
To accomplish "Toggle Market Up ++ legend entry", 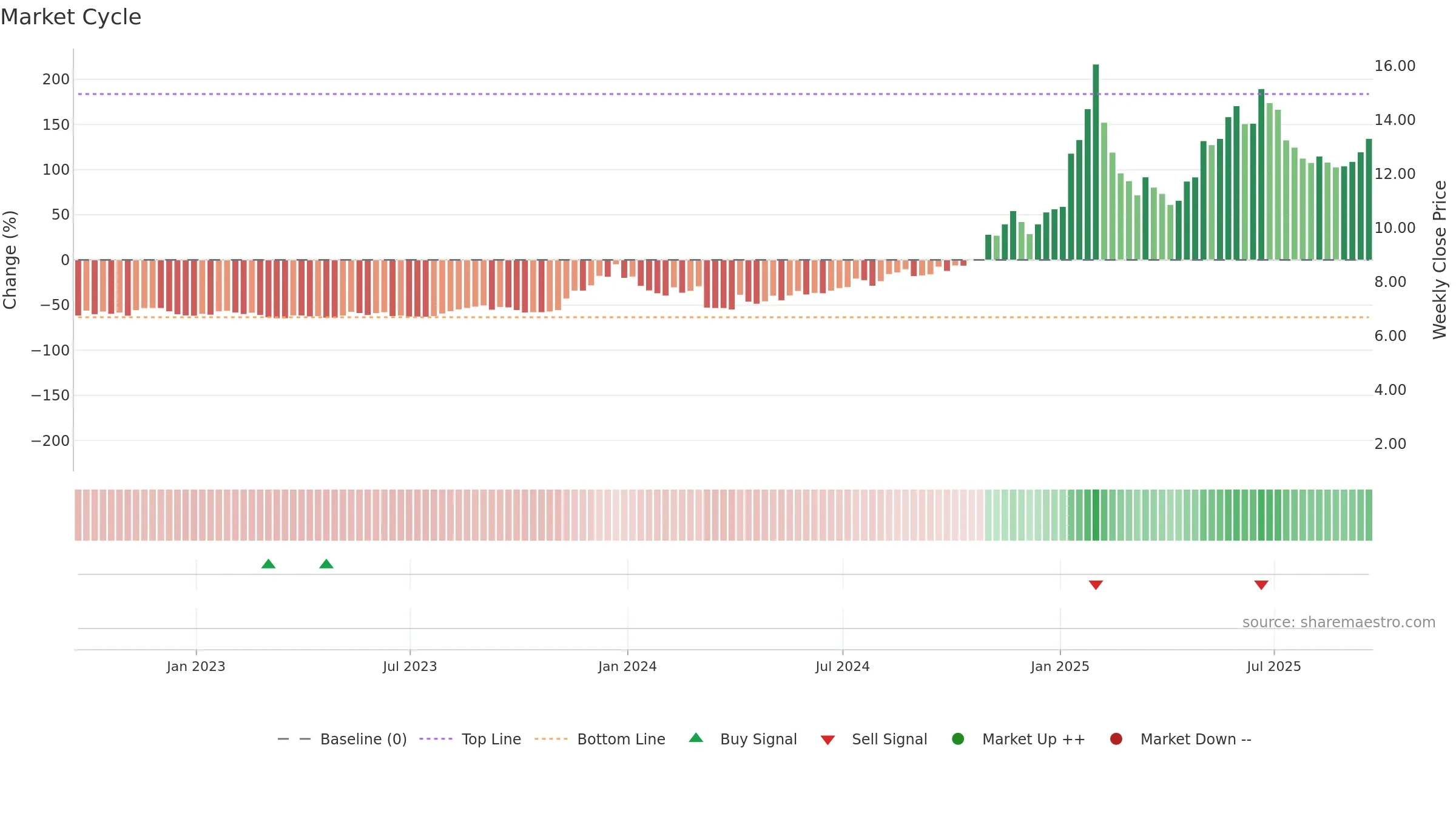I will pos(1019,739).
